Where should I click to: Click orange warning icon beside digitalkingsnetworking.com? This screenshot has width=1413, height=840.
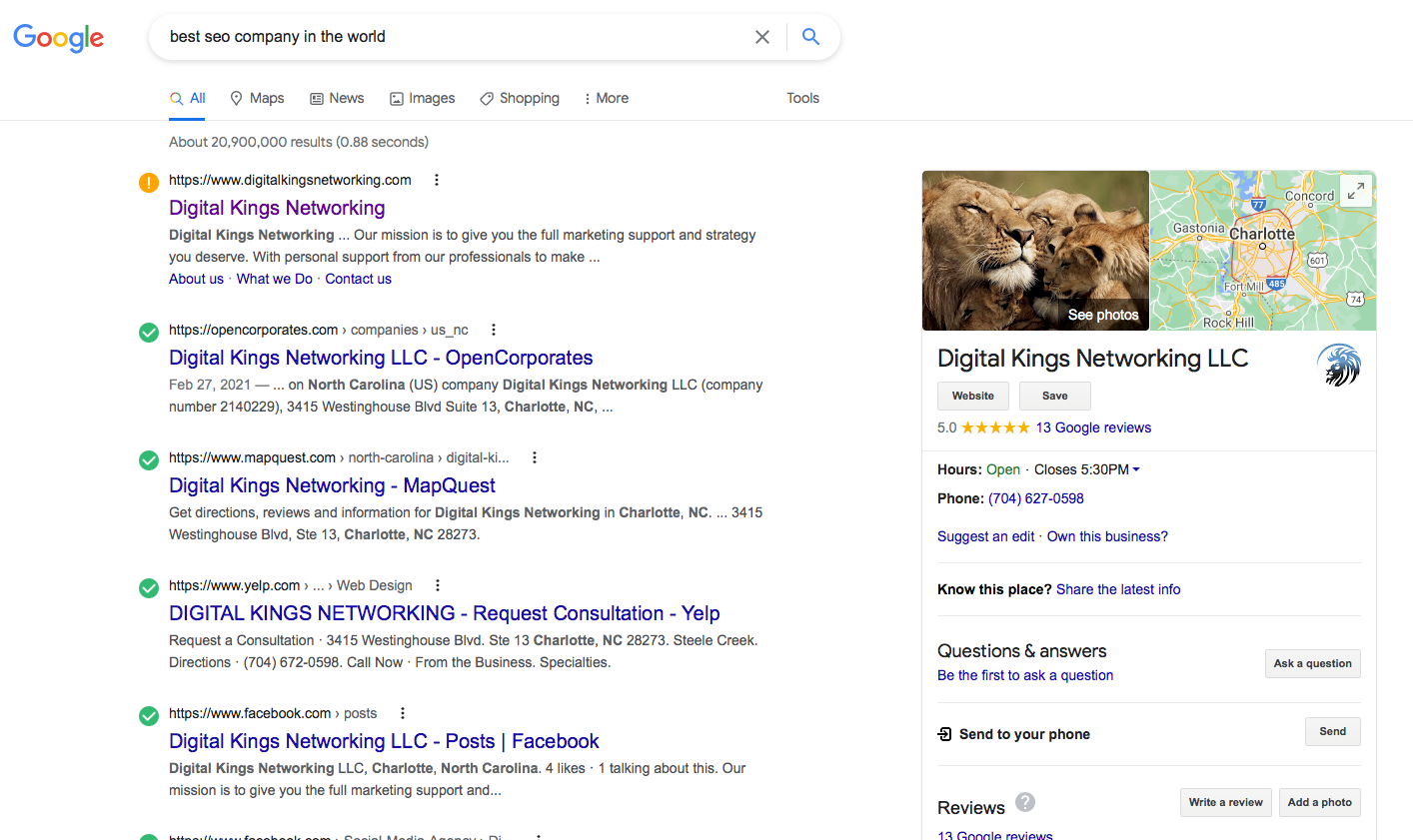point(148,183)
